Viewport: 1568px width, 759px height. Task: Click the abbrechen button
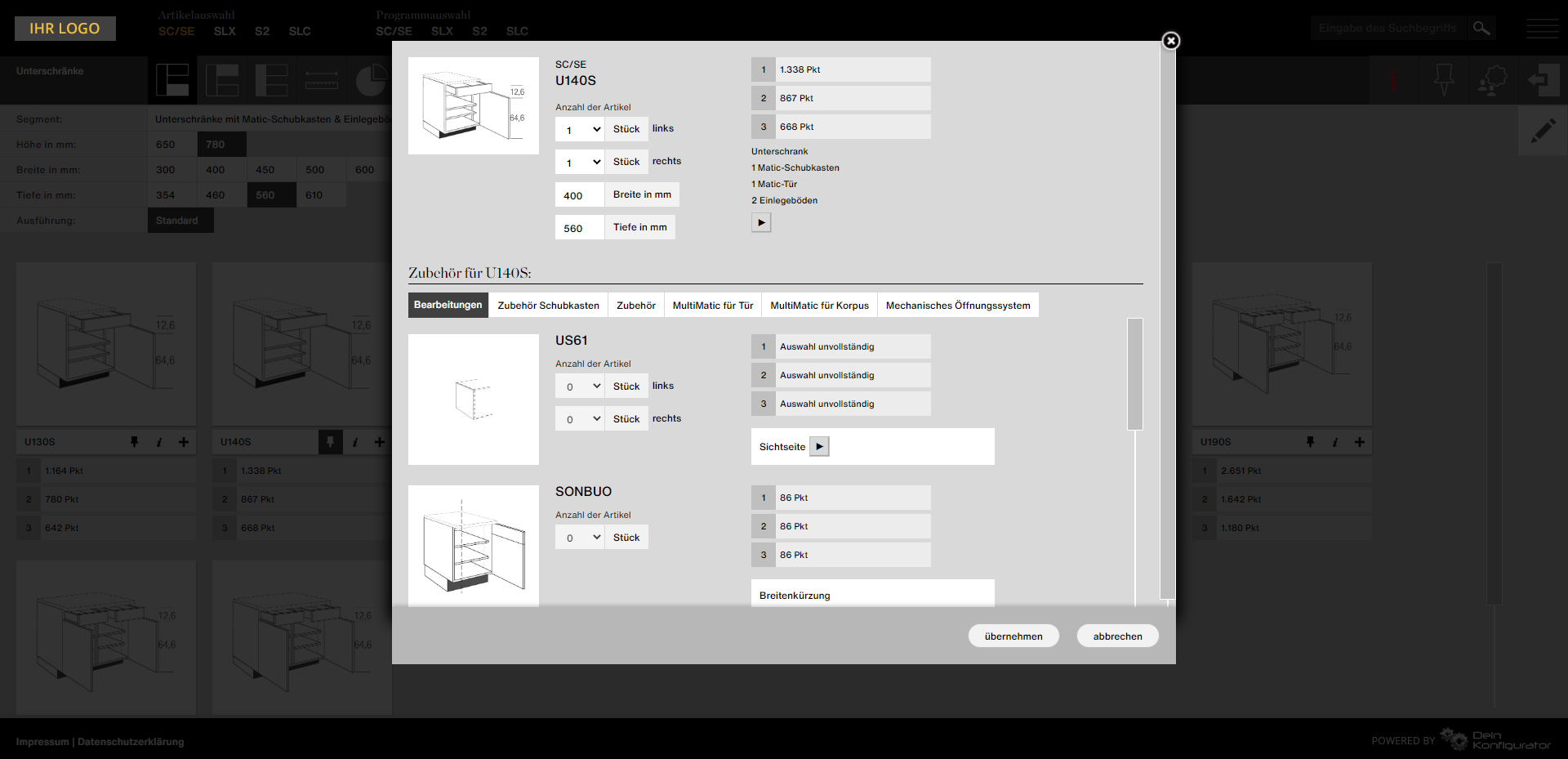(1117, 636)
